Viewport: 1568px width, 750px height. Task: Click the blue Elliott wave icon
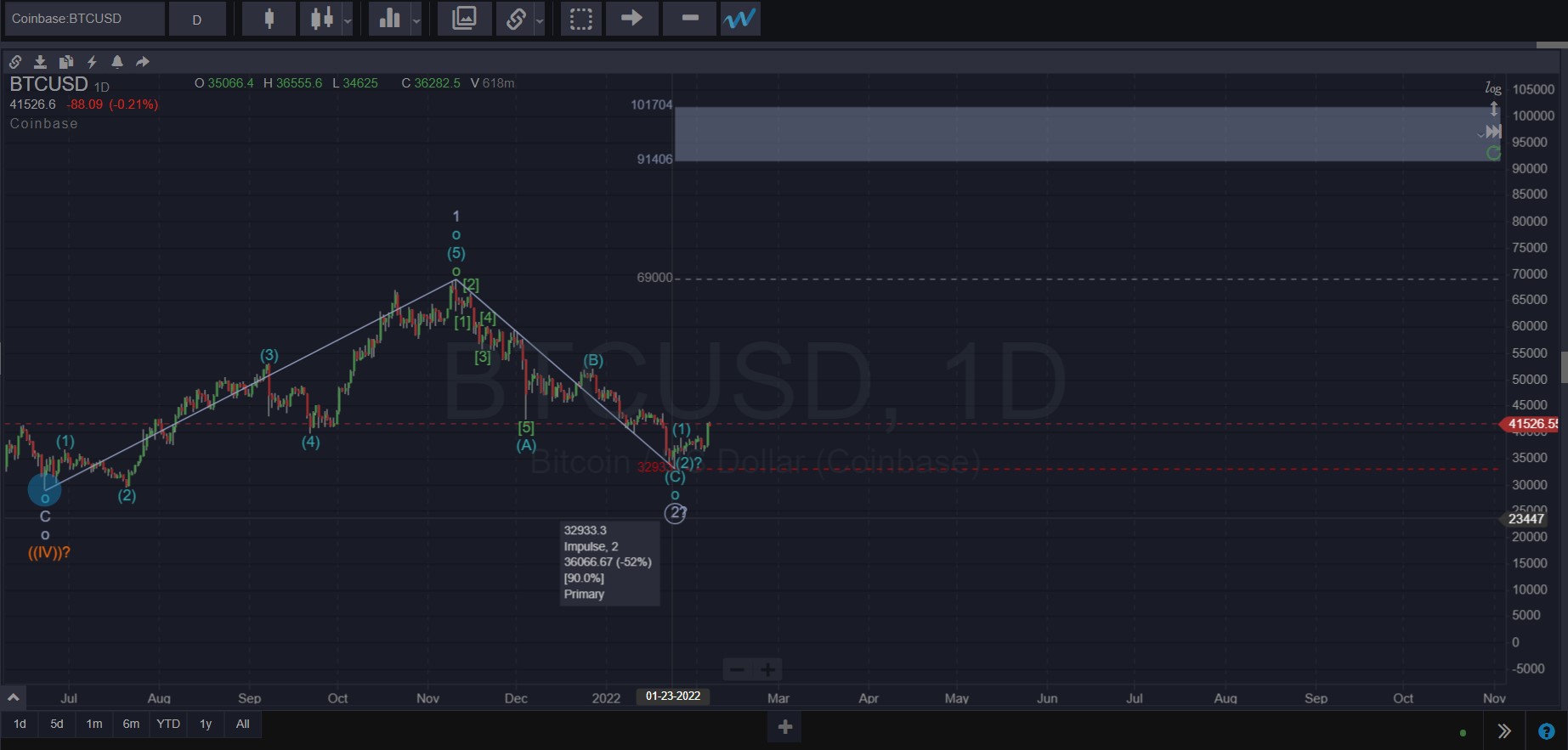tap(739, 19)
